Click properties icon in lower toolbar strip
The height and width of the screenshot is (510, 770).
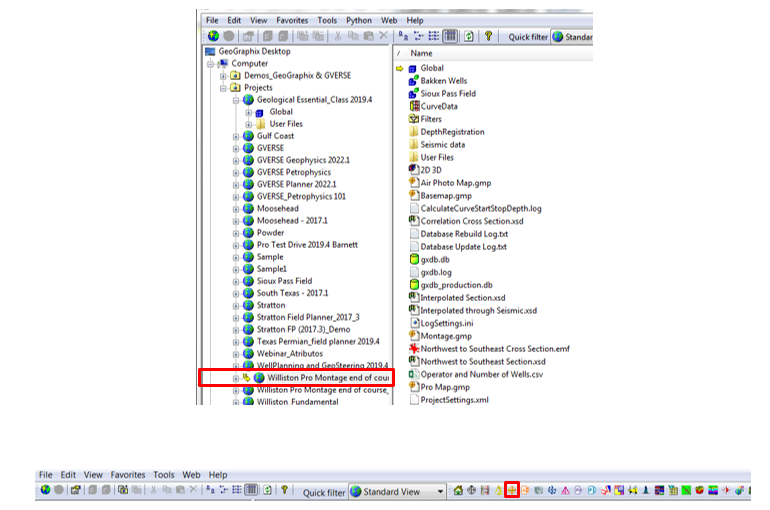[75, 490]
